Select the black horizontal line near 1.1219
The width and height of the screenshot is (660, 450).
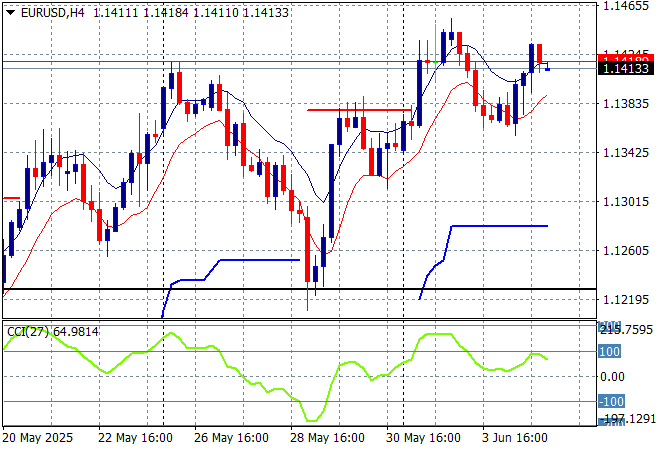click(x=300, y=290)
